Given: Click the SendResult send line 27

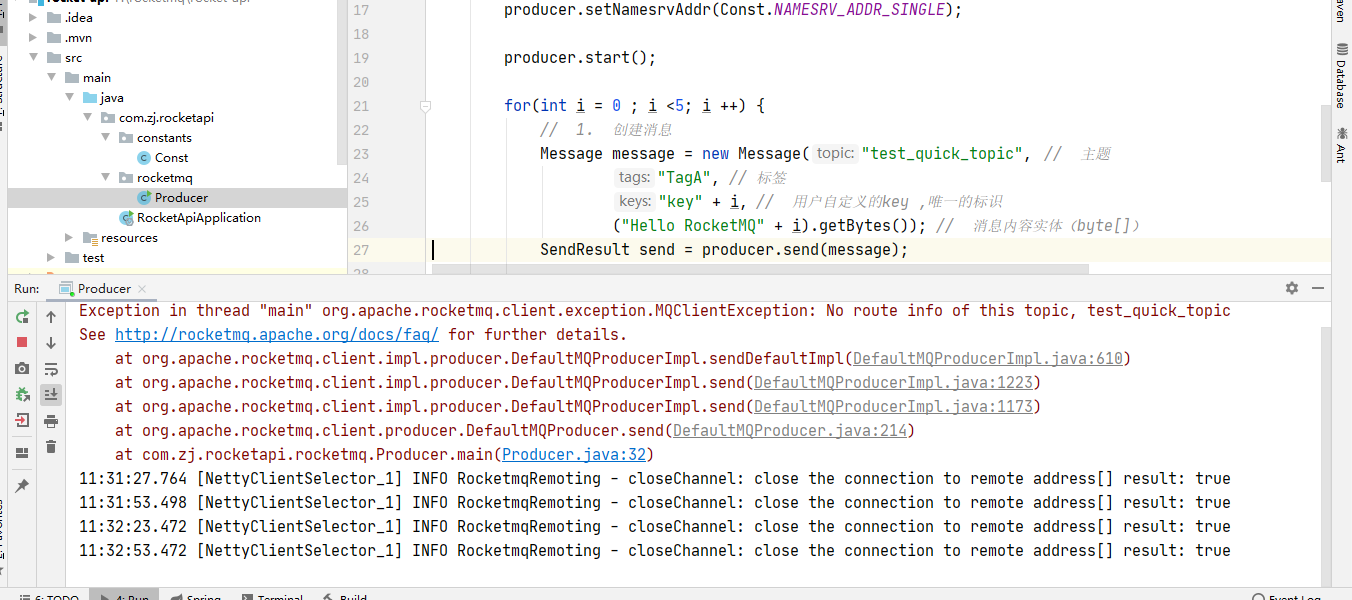Looking at the screenshot, I should 724,250.
